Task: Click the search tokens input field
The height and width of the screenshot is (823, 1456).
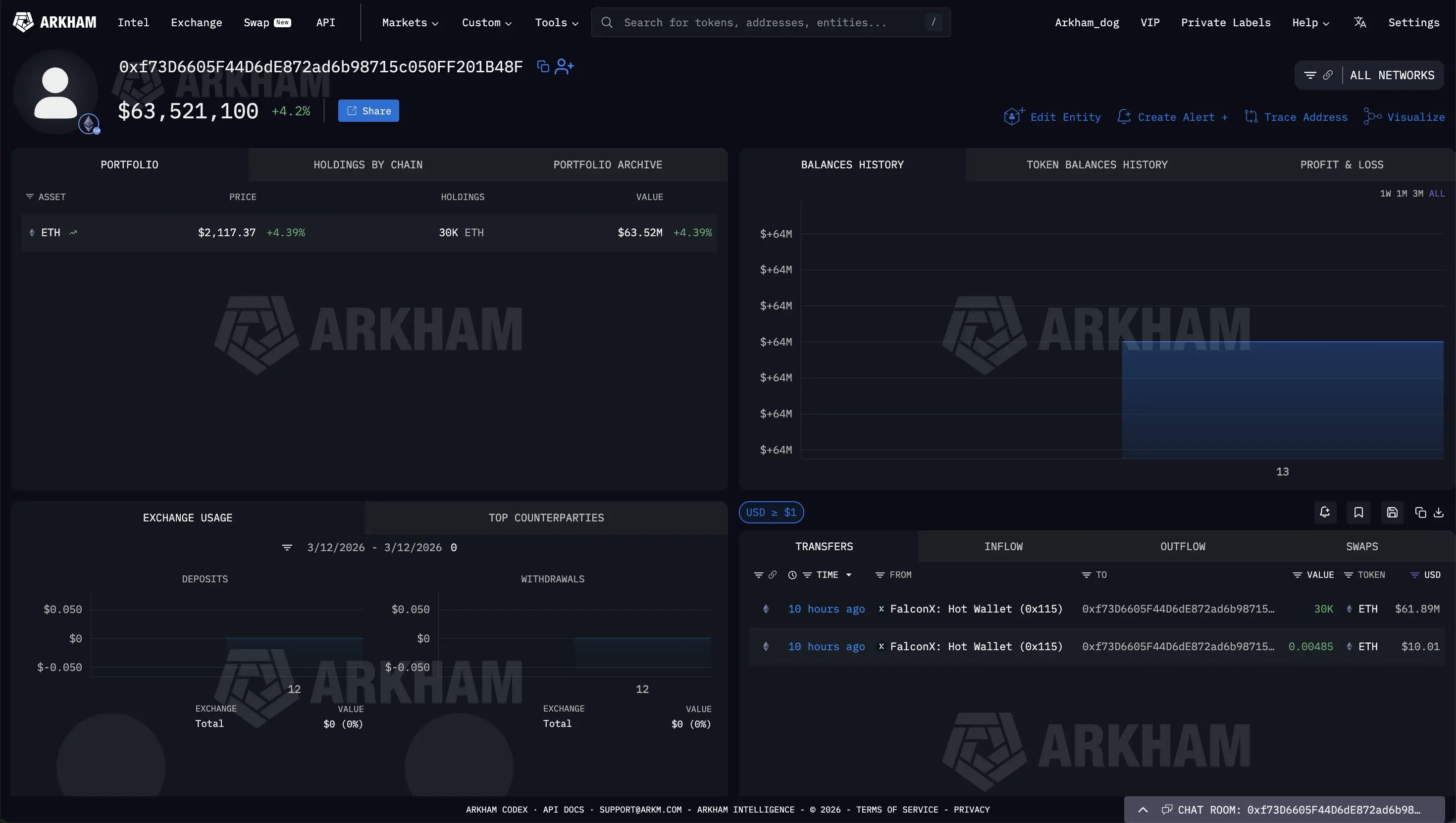Action: pos(771,23)
